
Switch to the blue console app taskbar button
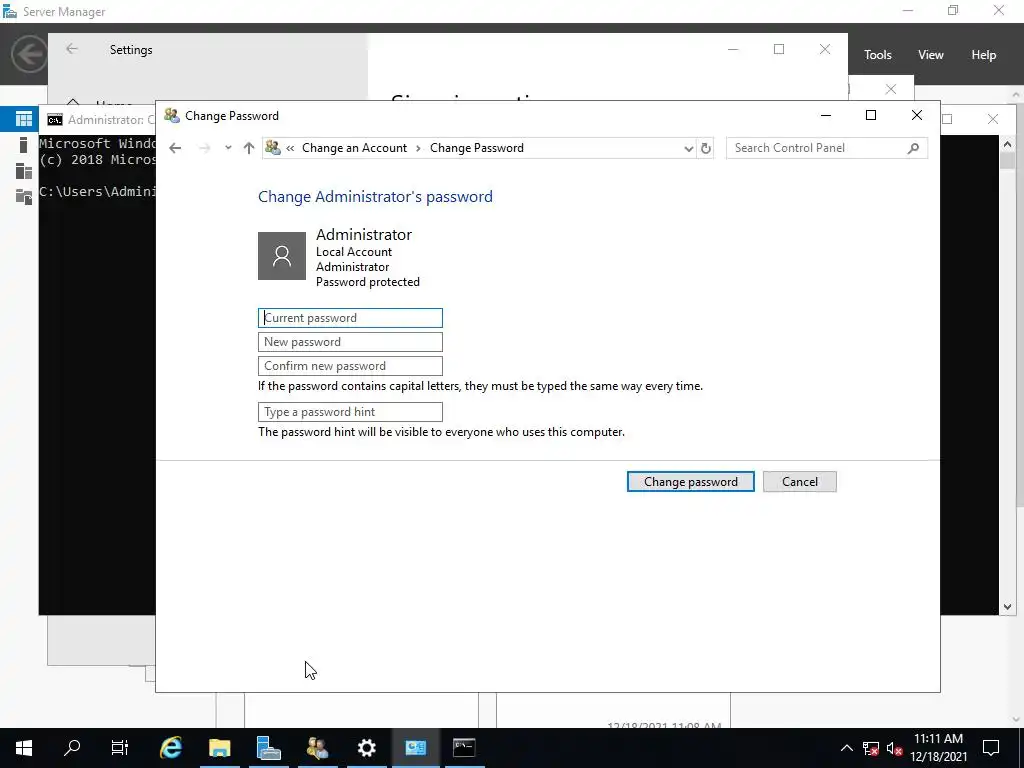tap(415, 748)
